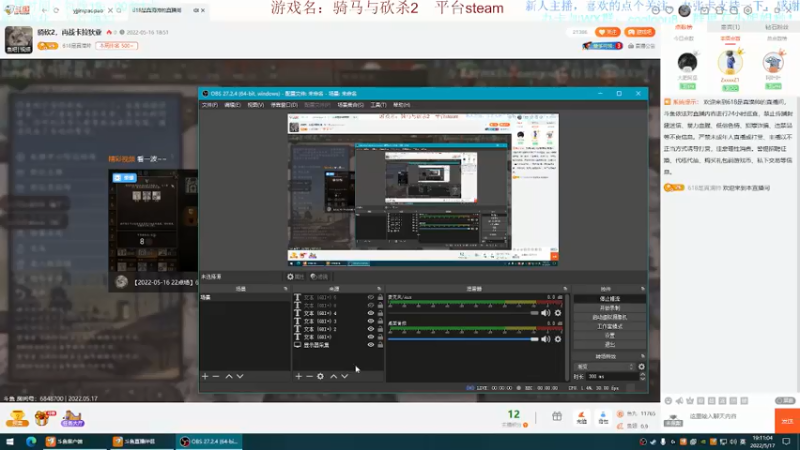Adjust the 桌面音频 volume slider

coord(463,339)
